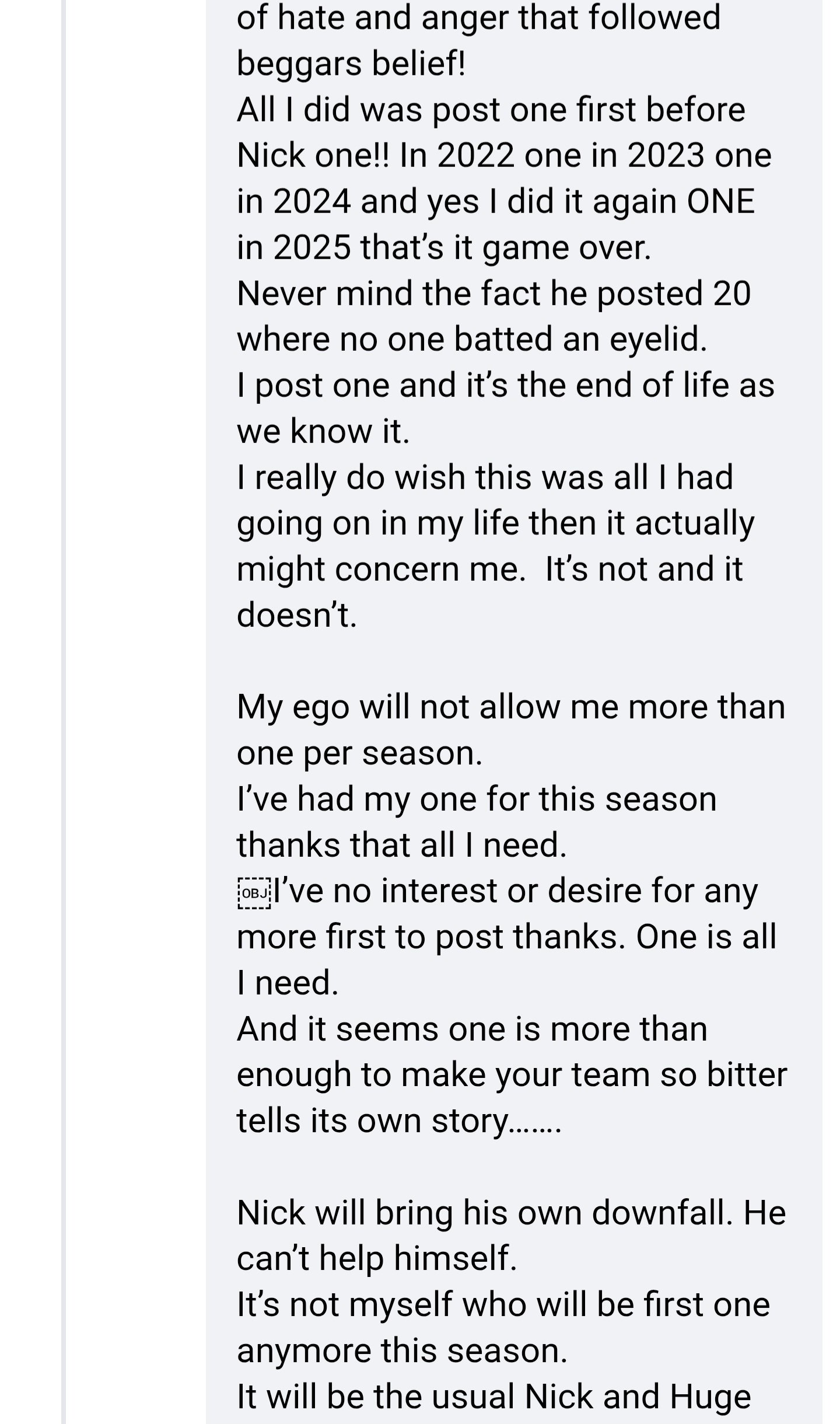Click 'It will be the usual Nick and Huge'
840x1424 pixels.
click(x=494, y=1396)
